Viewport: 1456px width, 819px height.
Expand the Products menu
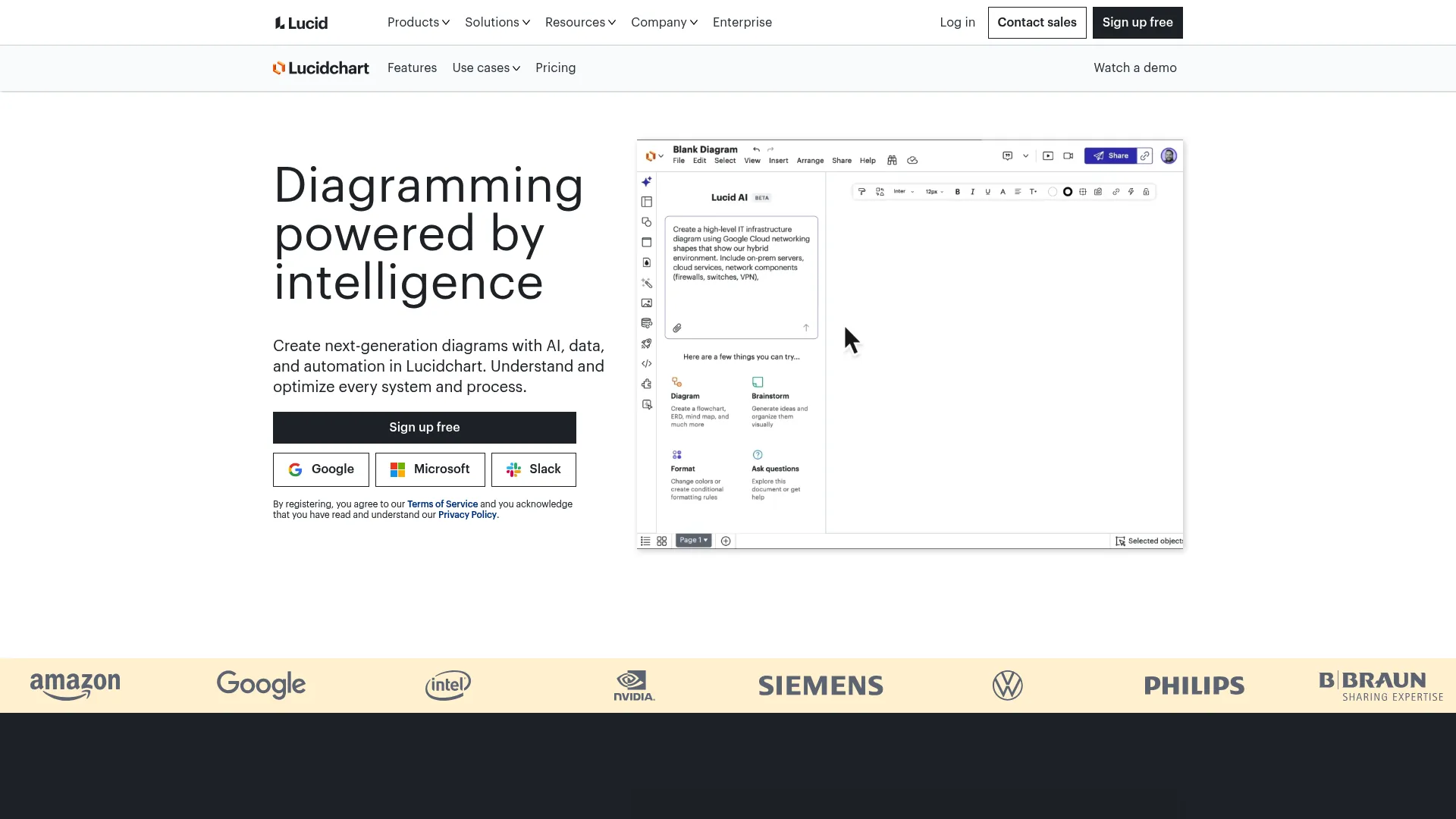pyautogui.click(x=419, y=23)
